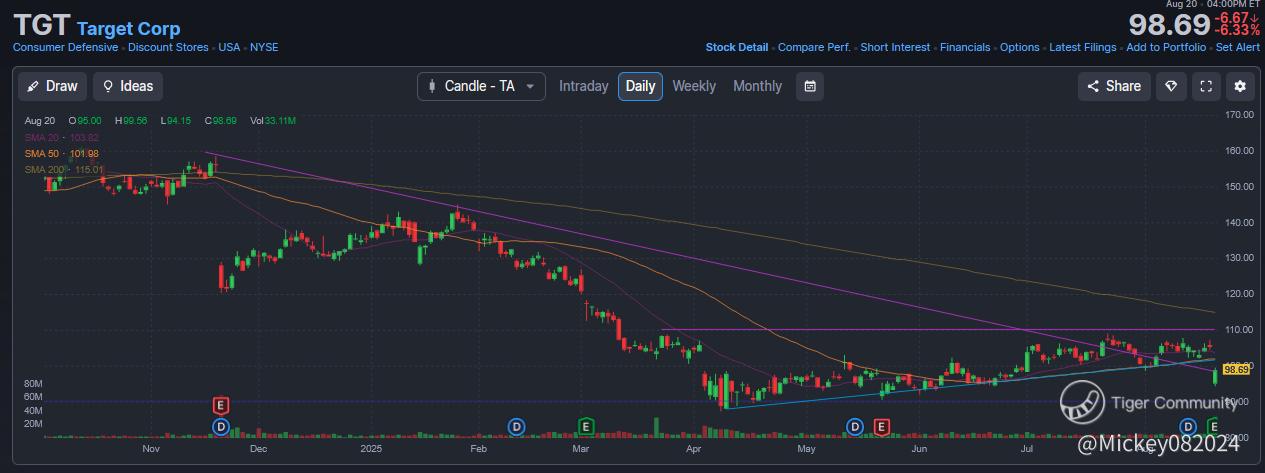Open the Discount Stores industry link
Viewport: 1265px width, 473px height.
click(x=168, y=47)
